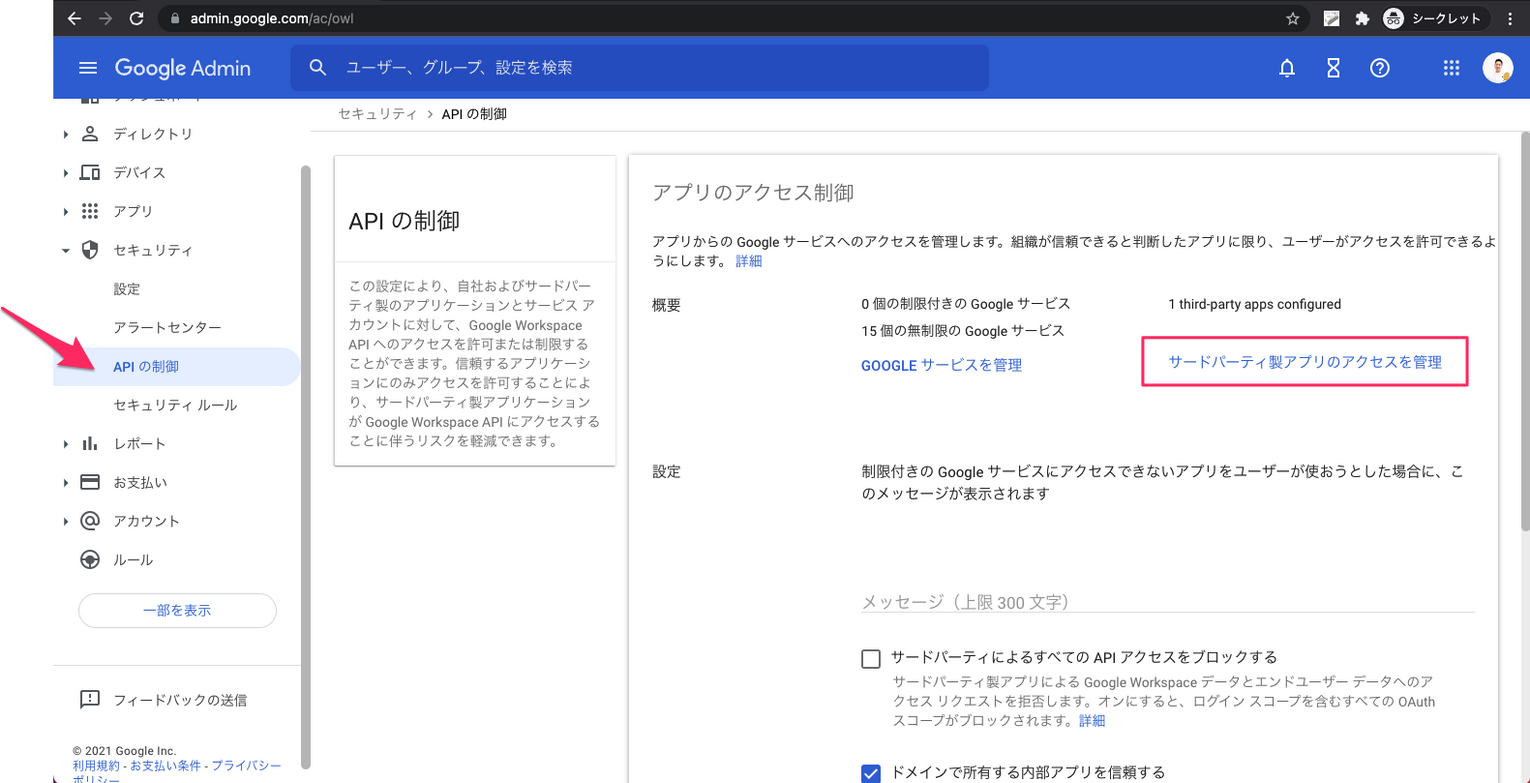The height and width of the screenshot is (783, 1530).
Task: Expand the ディレクトリ section
Action: coord(66,134)
